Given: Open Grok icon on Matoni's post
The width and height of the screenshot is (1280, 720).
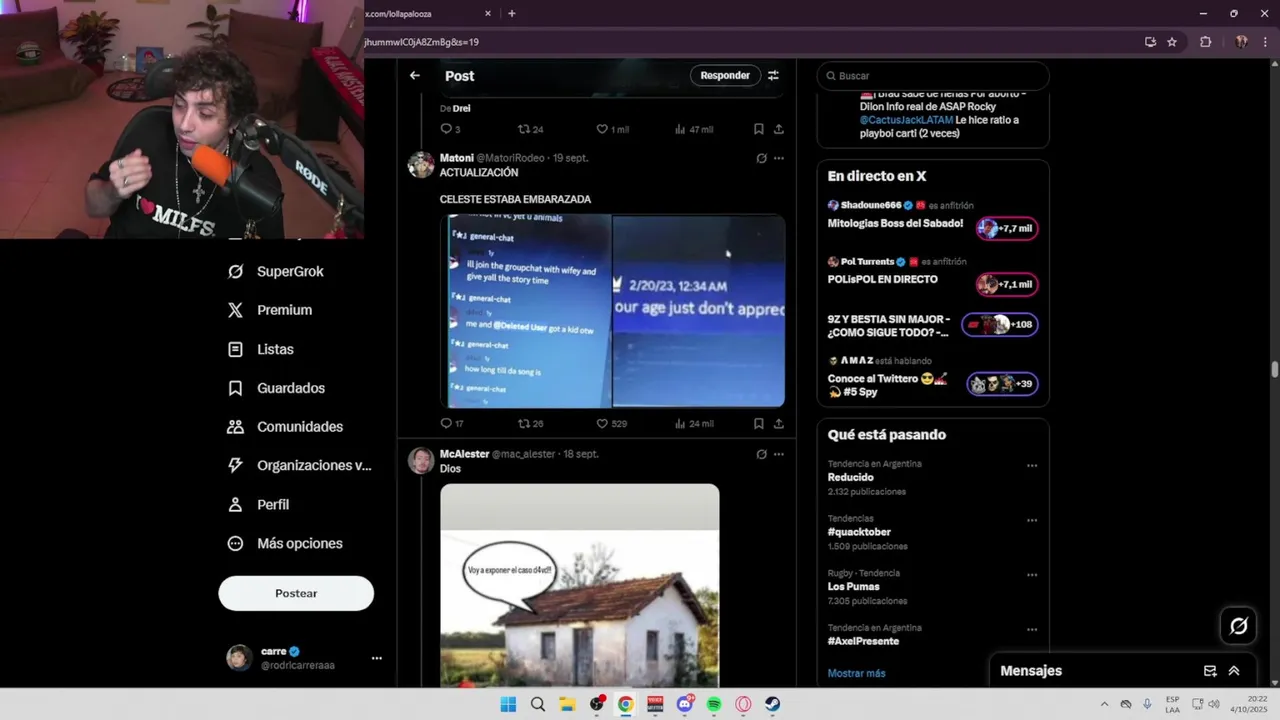Looking at the screenshot, I should click(x=761, y=158).
